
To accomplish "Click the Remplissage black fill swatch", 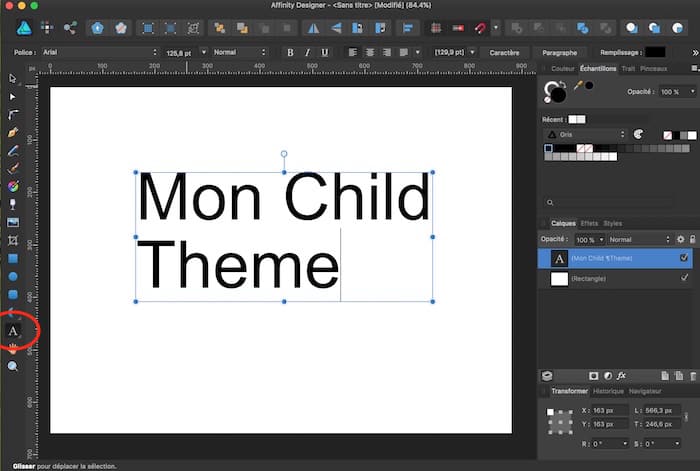I will 655,52.
